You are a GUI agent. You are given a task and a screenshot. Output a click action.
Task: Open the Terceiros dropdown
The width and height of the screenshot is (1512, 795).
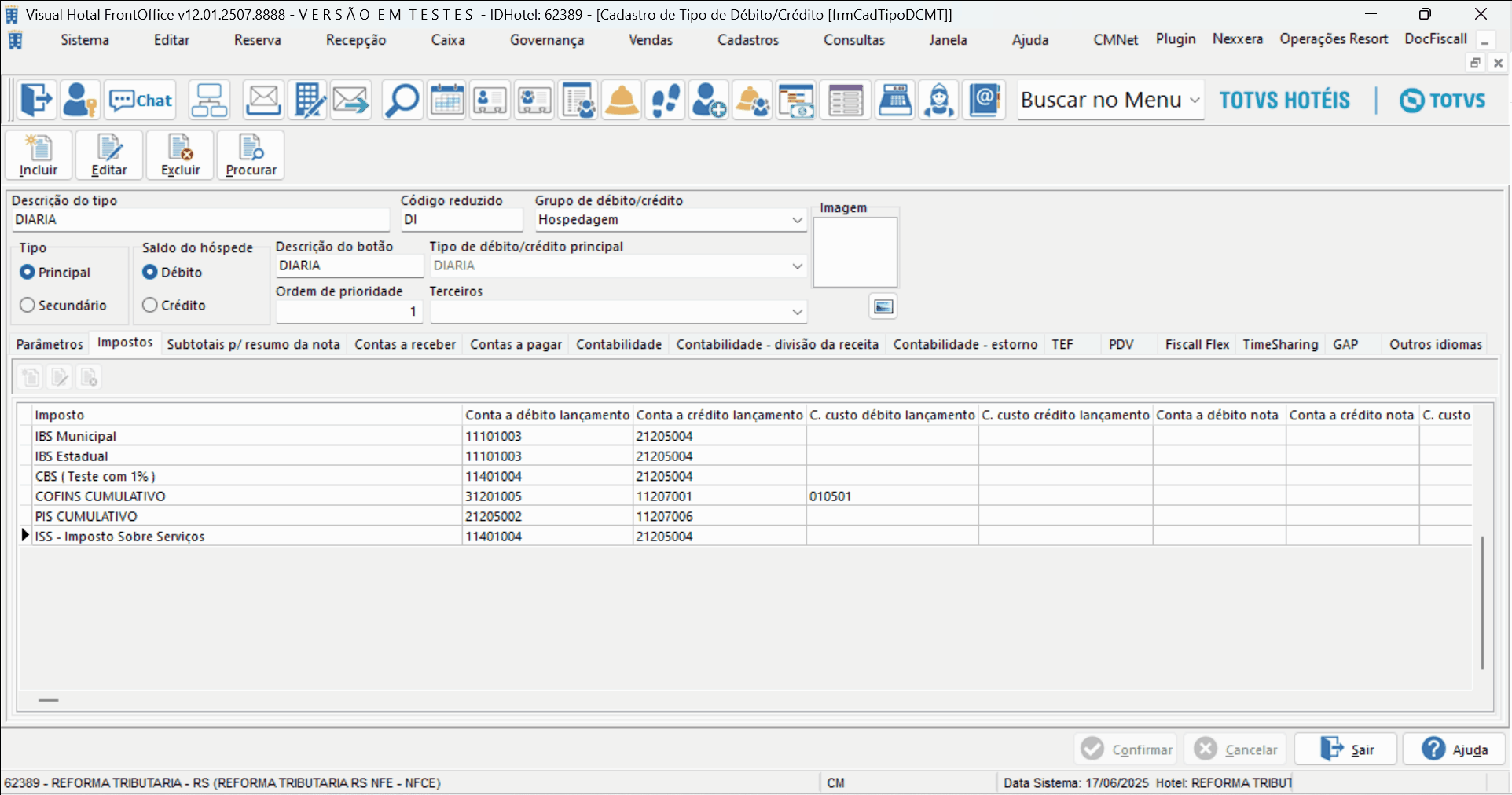[x=797, y=312]
